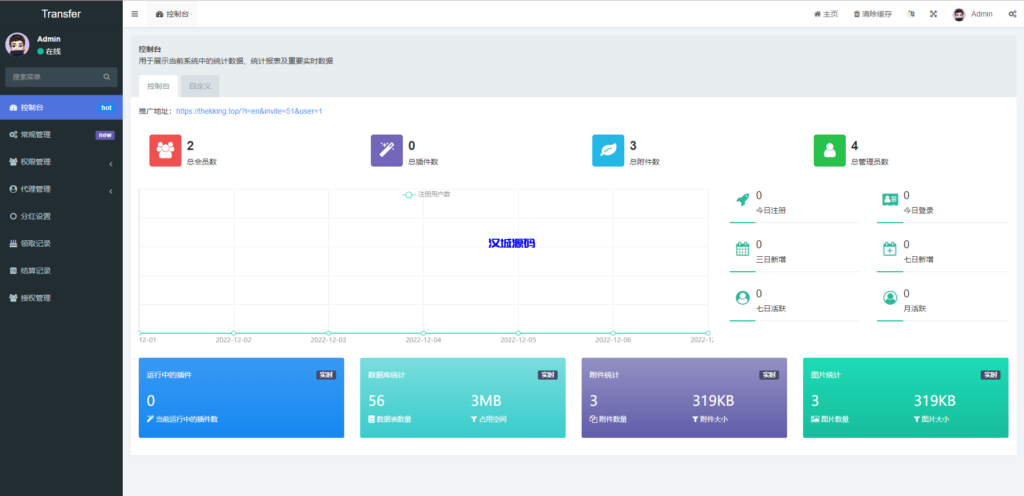Viewport: 1024px width, 496px height.
Task: Click the purple 总插件数 magic wand icon
Action: (x=386, y=151)
